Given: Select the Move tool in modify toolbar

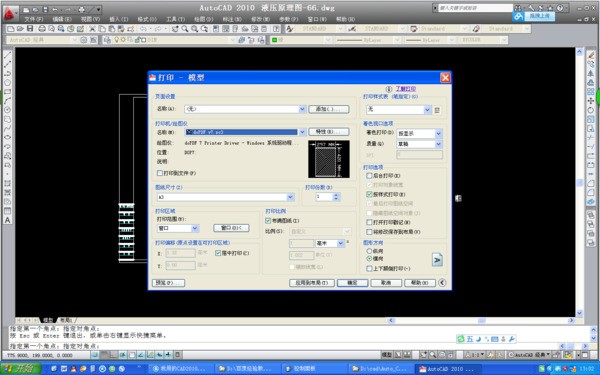Looking at the screenshot, I should [x=591, y=101].
